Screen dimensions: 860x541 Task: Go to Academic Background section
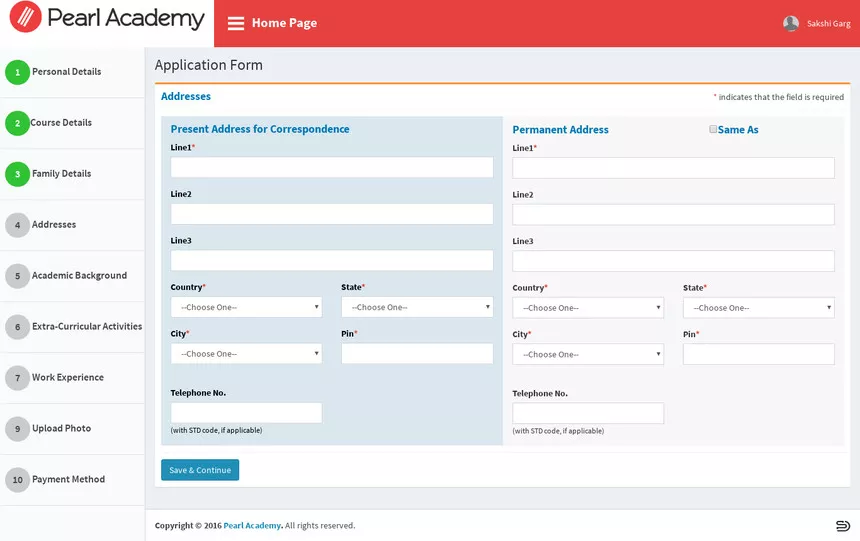pyautogui.click(x=79, y=276)
